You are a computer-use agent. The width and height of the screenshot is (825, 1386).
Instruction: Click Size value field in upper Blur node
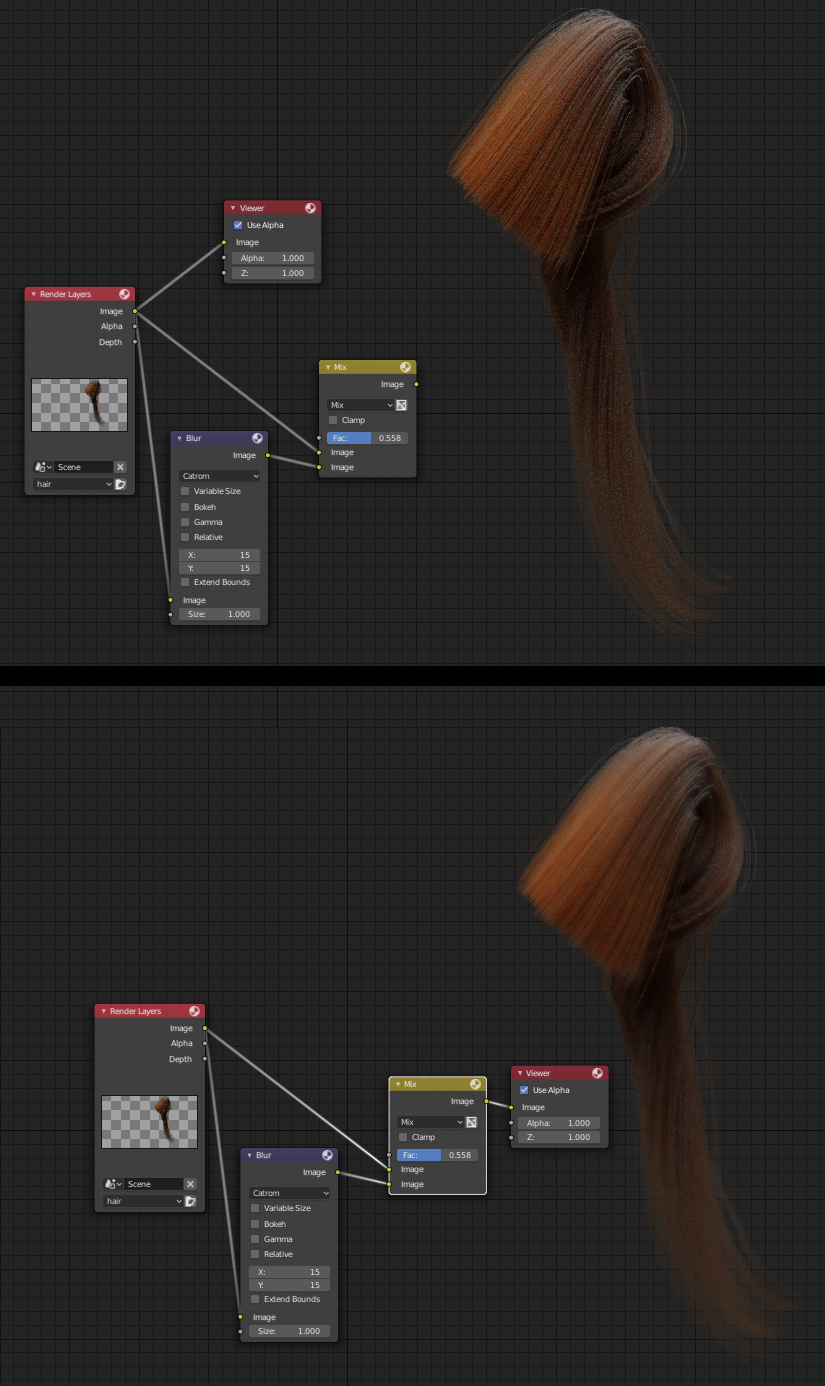219,614
